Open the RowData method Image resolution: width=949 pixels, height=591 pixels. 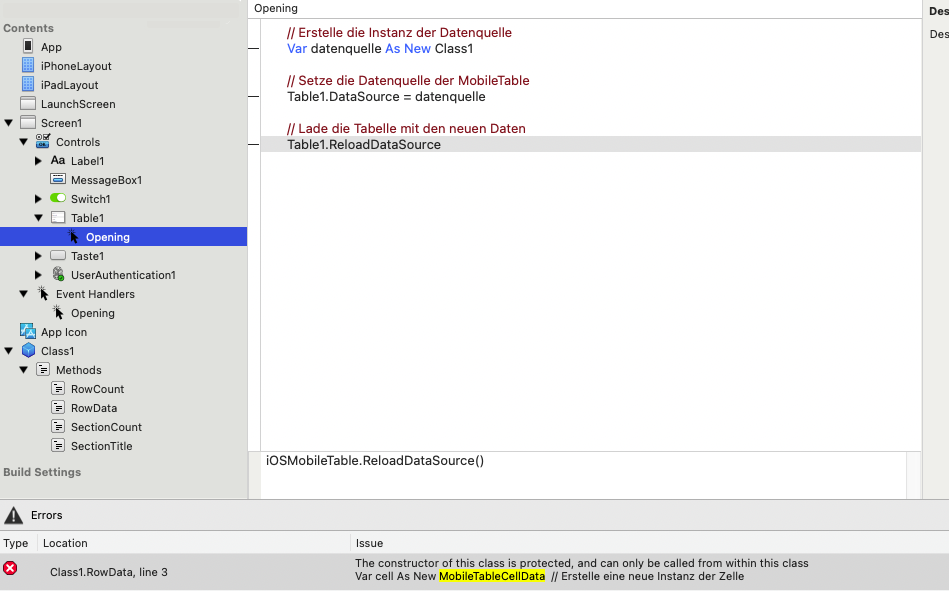(94, 408)
